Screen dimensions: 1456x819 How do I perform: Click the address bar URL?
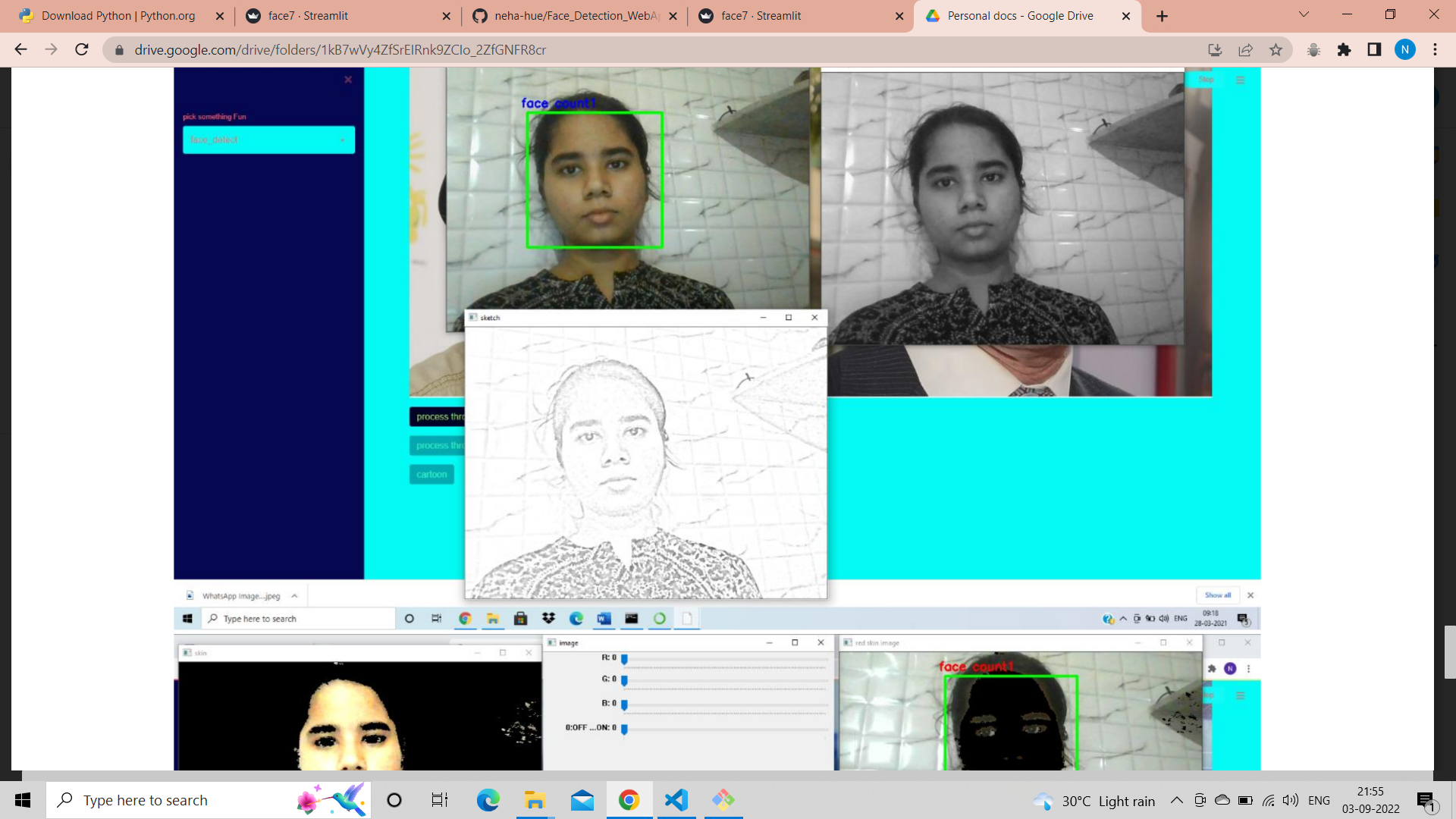pyautogui.click(x=340, y=49)
